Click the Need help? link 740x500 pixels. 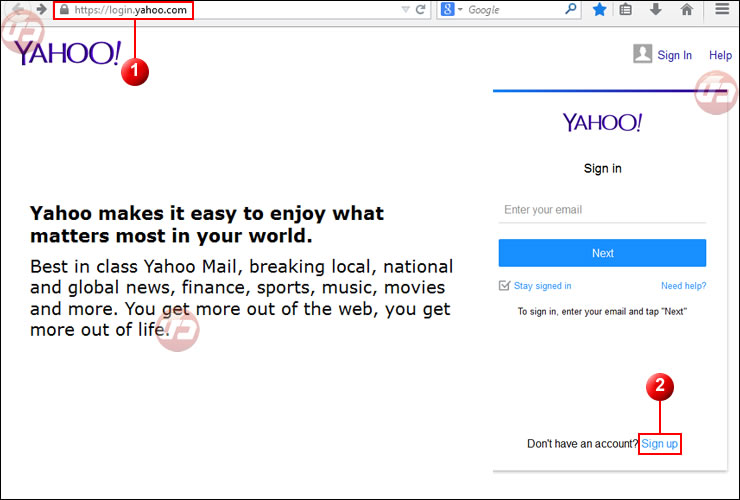coord(683,286)
